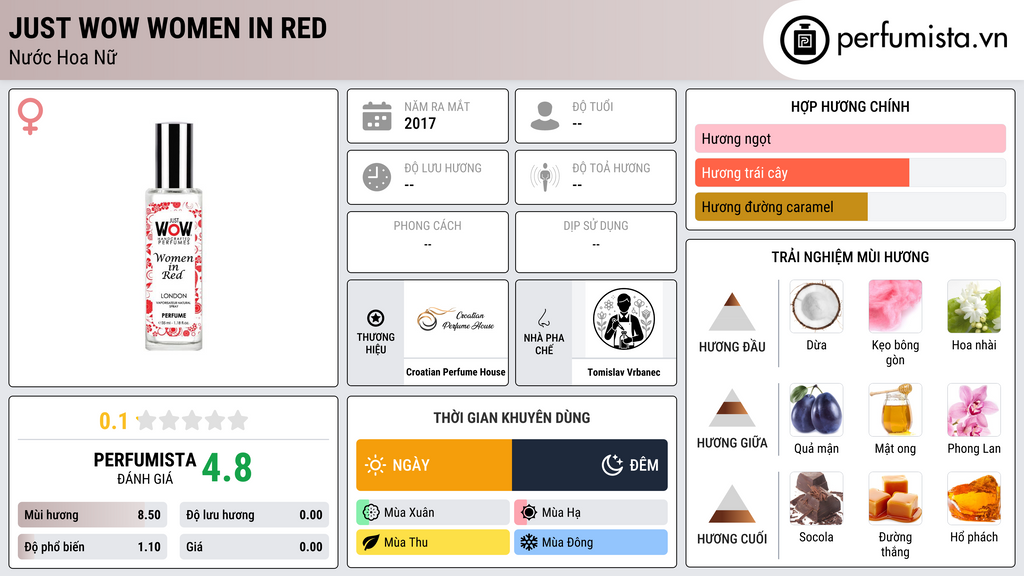Click the star badge icon above Thương hiệu
Viewport: 1024px width, 576px height.
[x=376, y=318]
